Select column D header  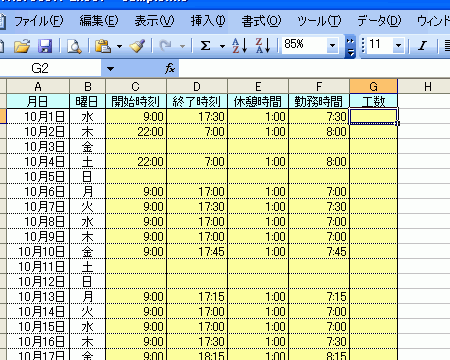pos(197,87)
